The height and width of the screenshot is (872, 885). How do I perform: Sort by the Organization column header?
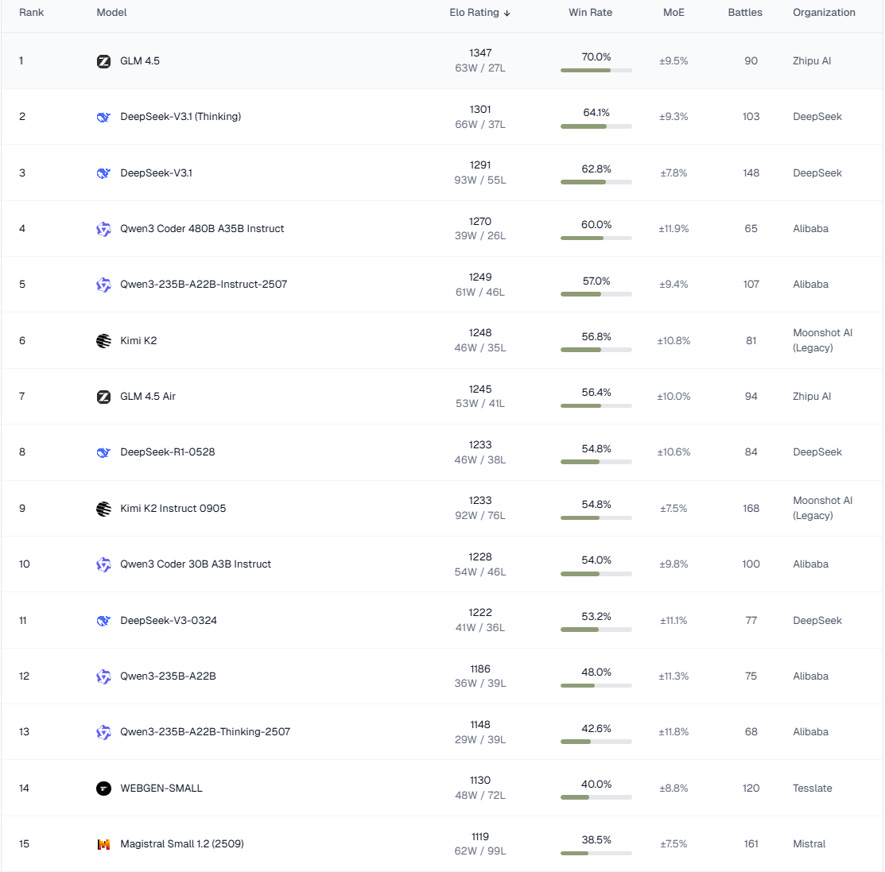[x=824, y=12]
